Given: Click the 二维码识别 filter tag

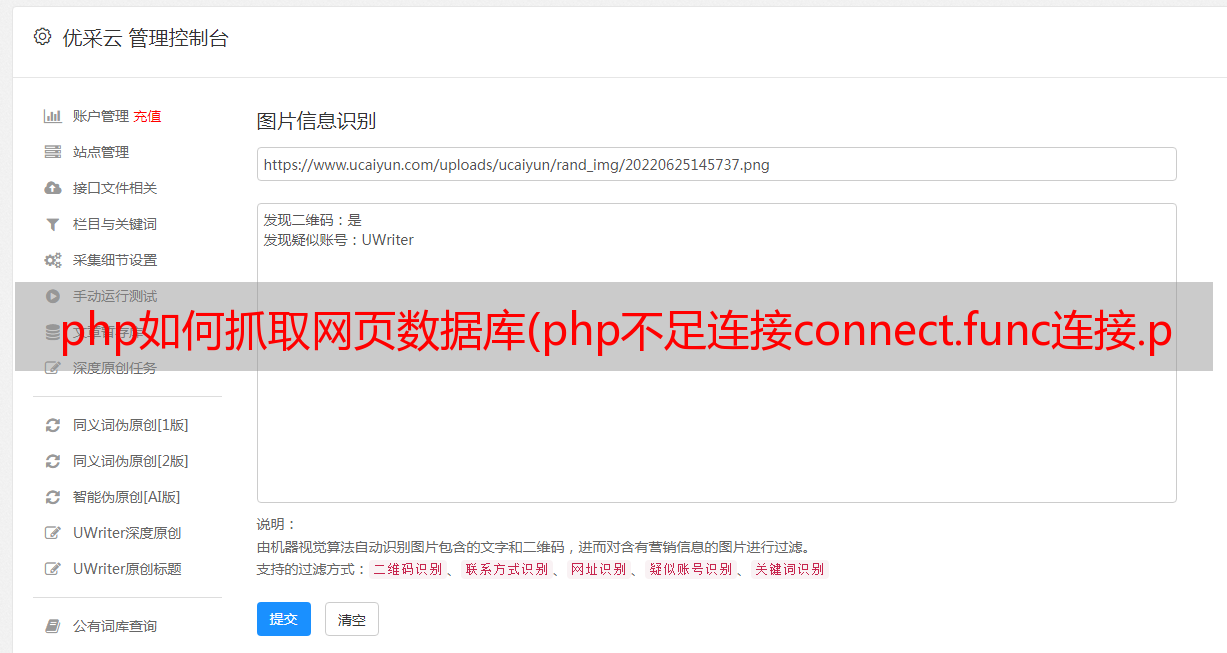Looking at the screenshot, I should 408,569.
